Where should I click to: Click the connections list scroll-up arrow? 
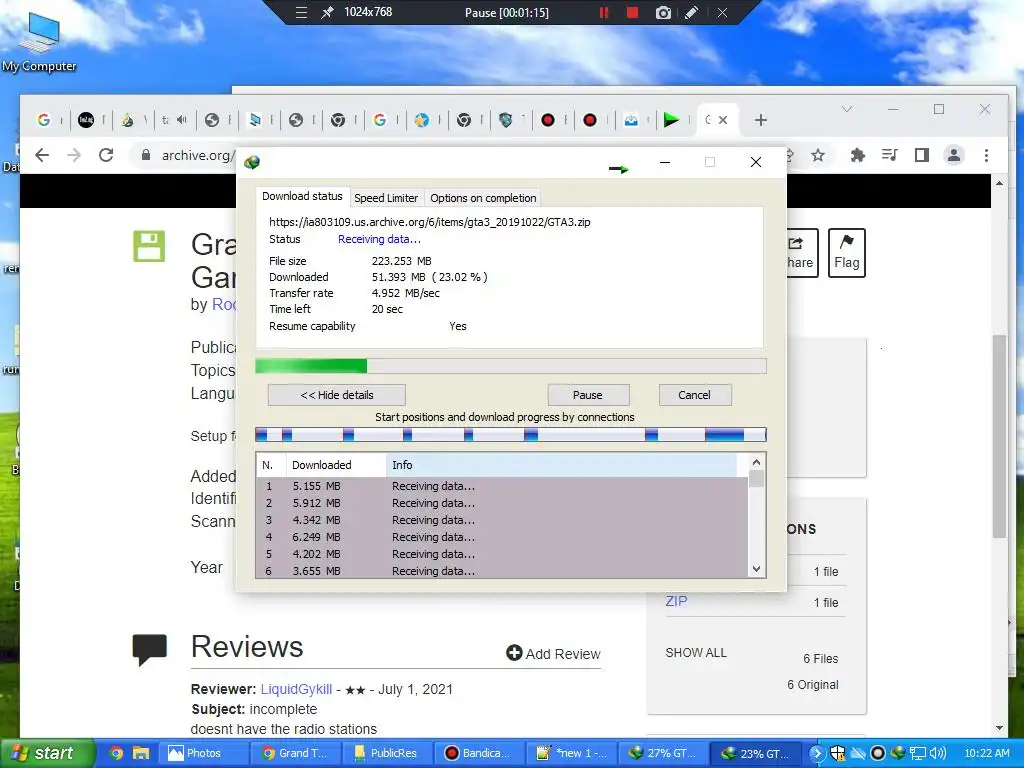click(756, 462)
